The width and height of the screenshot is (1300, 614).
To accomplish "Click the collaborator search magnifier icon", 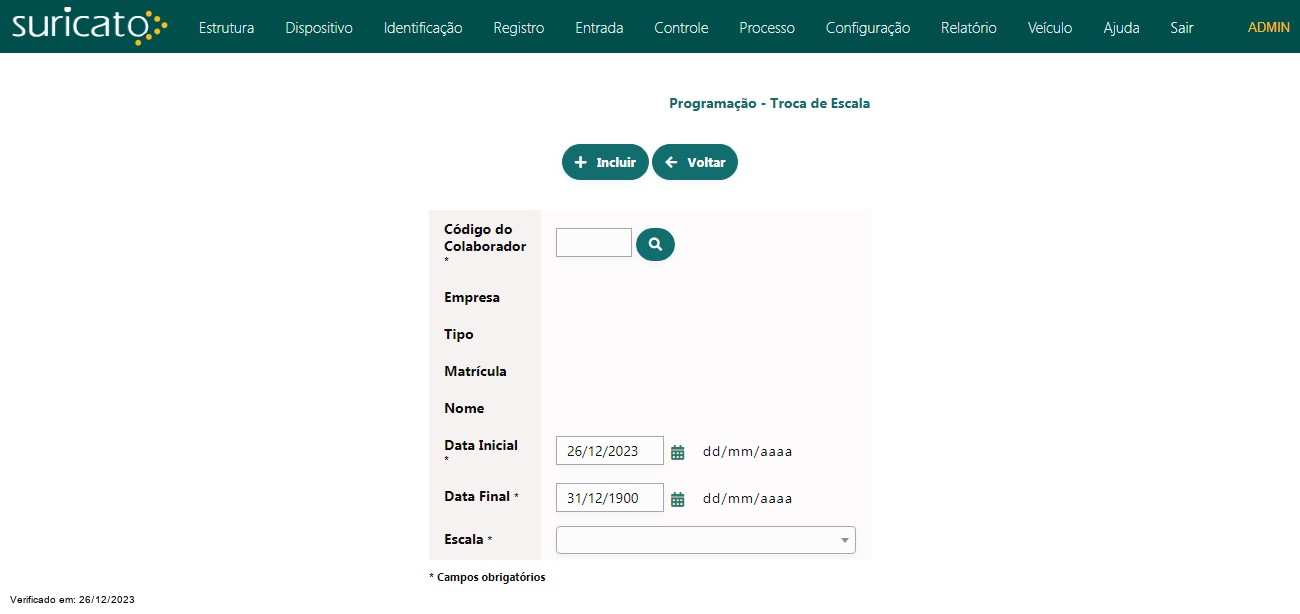I will pyautogui.click(x=655, y=244).
